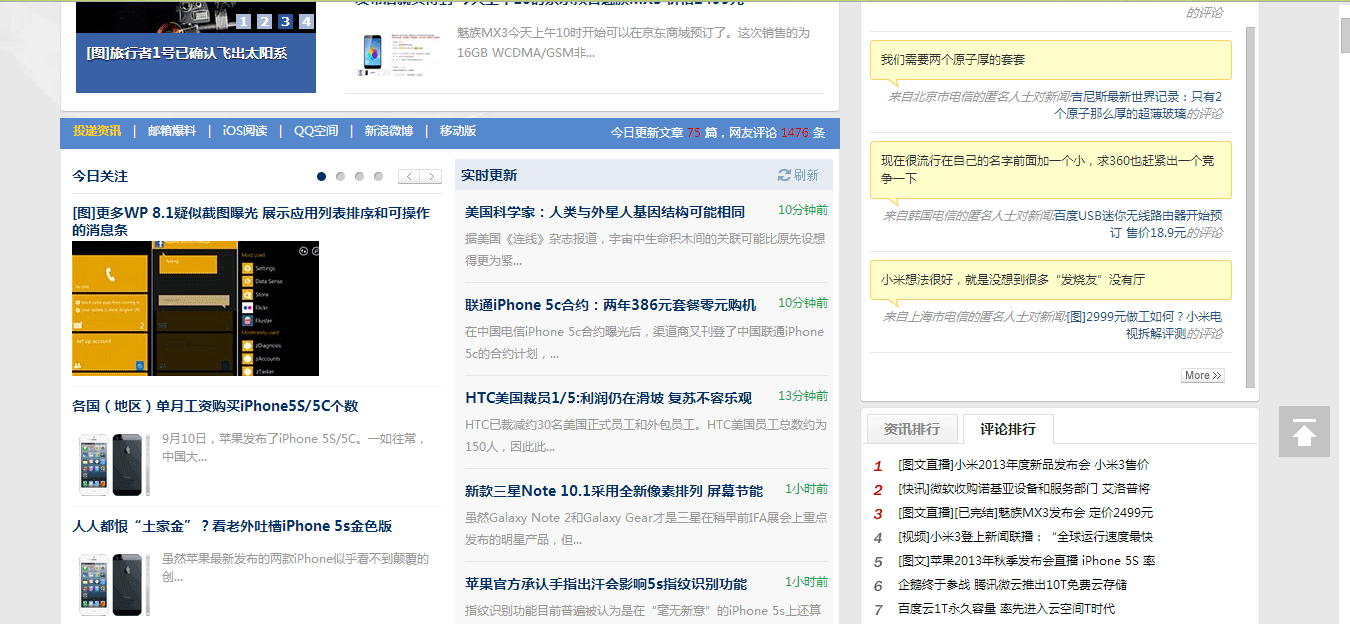Click comment bubble 小米想法很好
Screen dimensions: 1350x624
(1050, 280)
